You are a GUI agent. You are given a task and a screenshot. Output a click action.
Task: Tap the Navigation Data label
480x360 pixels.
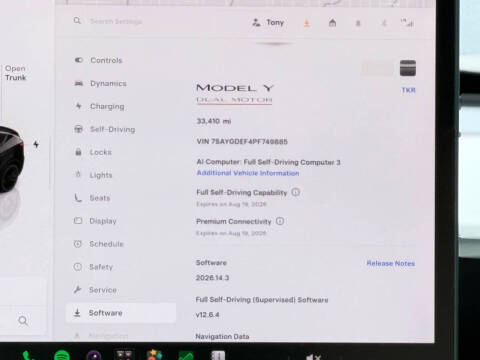point(222,337)
